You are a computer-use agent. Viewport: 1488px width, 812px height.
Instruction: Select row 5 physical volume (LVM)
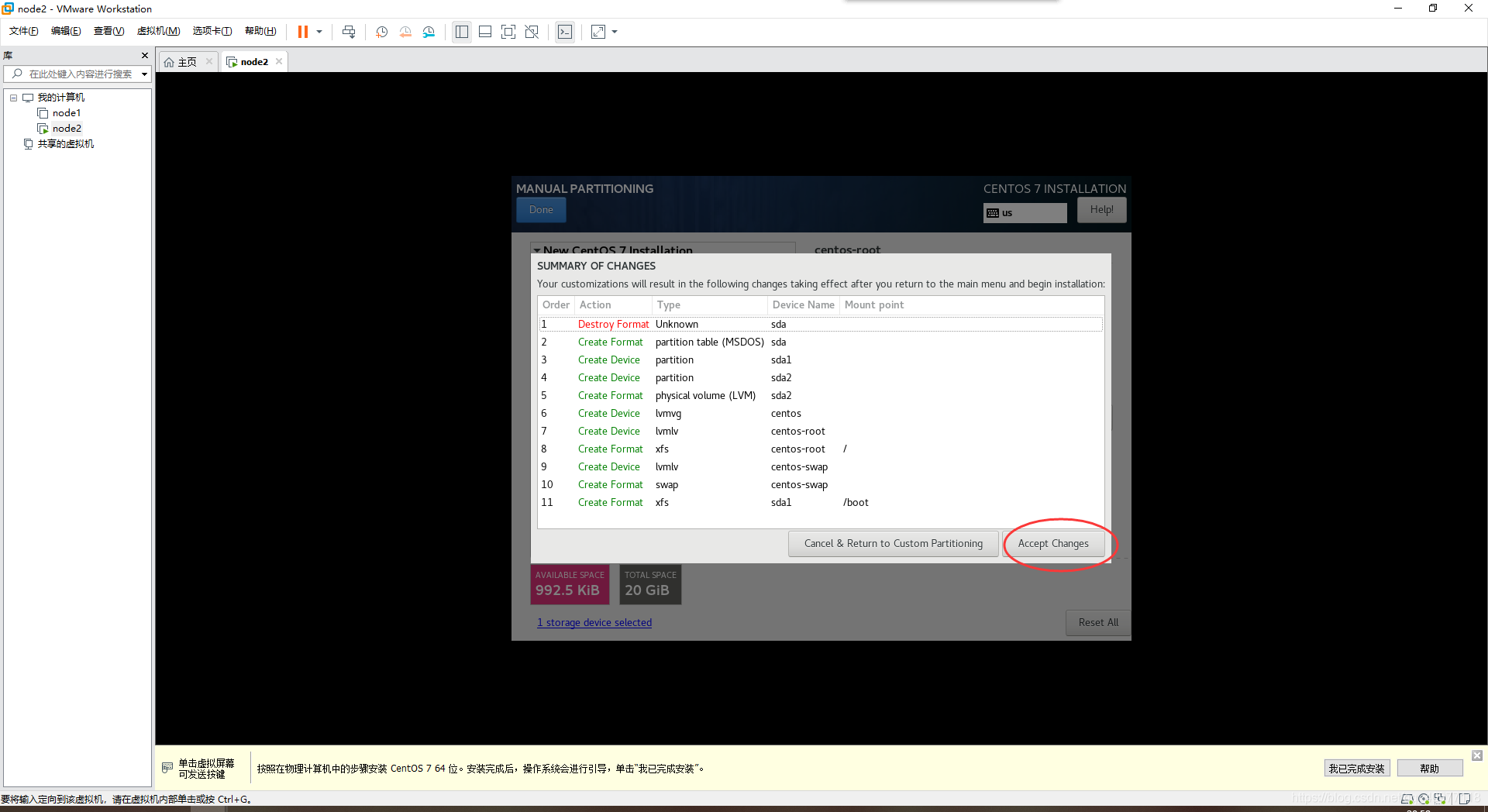pyautogui.click(x=821, y=395)
